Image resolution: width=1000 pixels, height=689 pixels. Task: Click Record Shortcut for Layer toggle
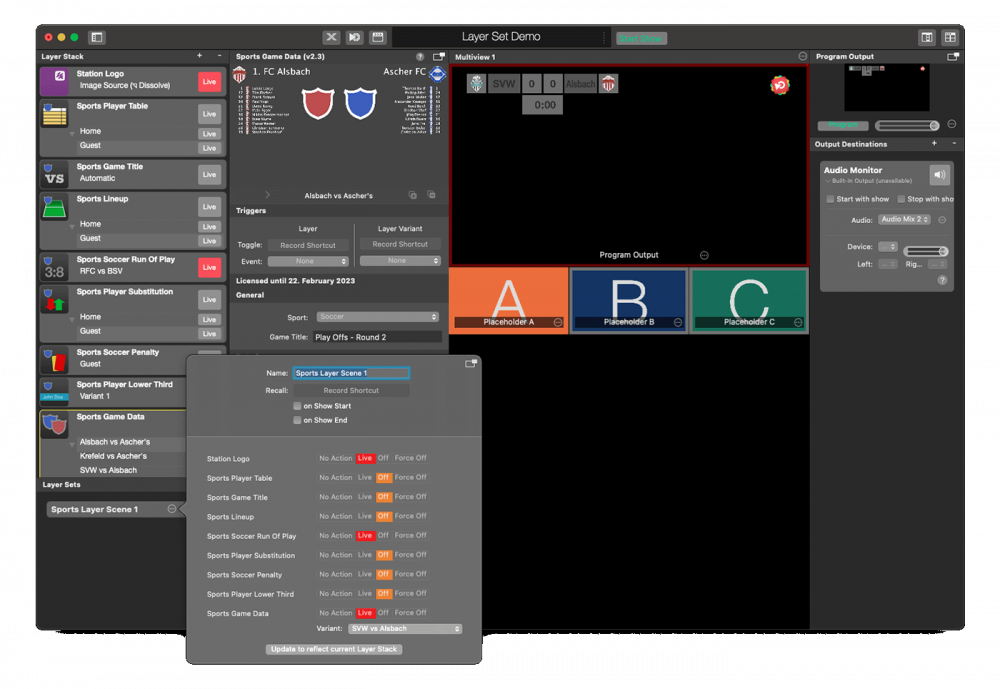(308, 245)
